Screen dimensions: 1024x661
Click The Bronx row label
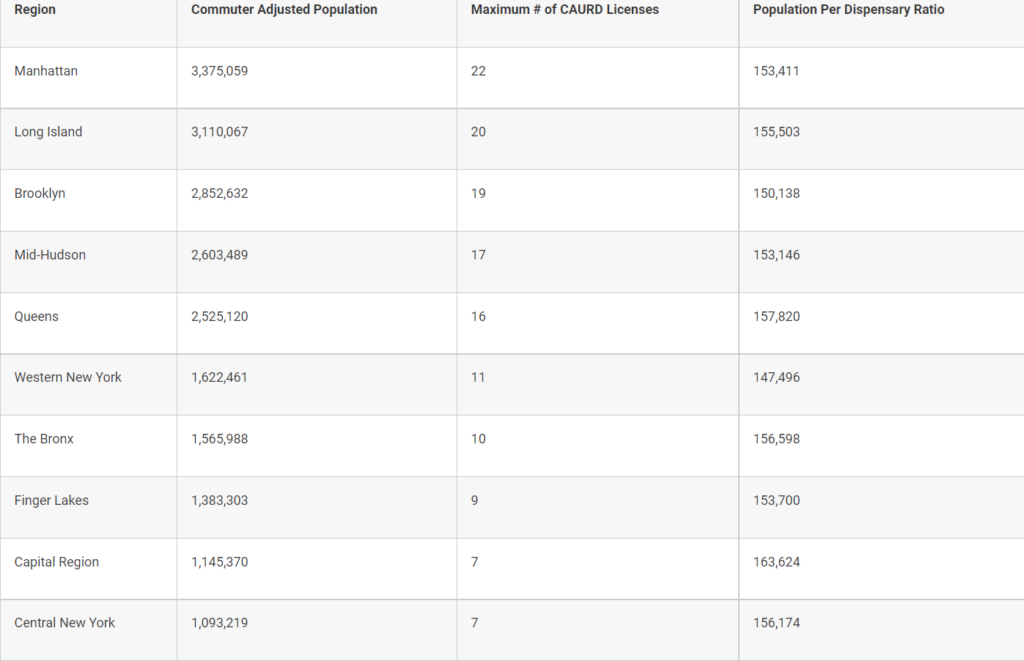point(44,439)
